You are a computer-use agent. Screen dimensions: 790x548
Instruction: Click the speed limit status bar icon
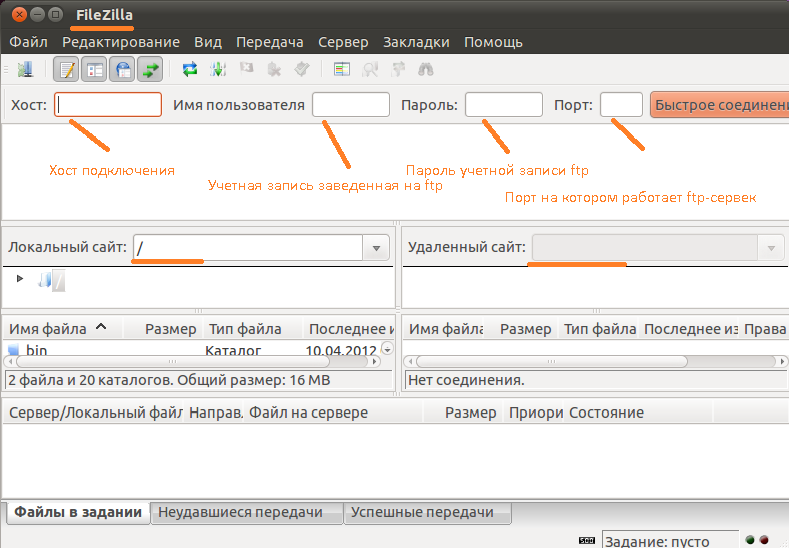coord(587,540)
